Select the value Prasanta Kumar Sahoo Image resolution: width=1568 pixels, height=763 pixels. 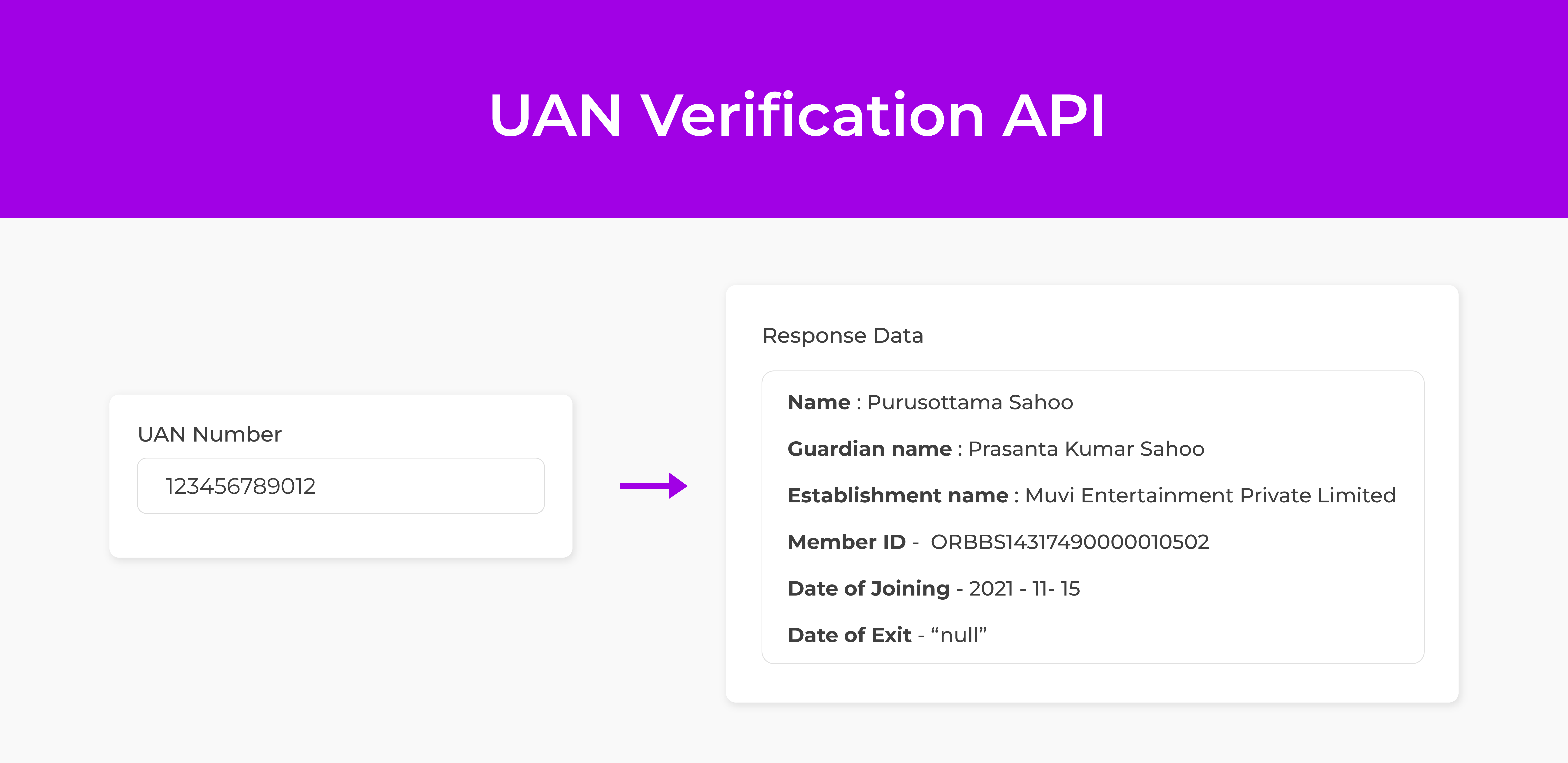(x=1086, y=449)
